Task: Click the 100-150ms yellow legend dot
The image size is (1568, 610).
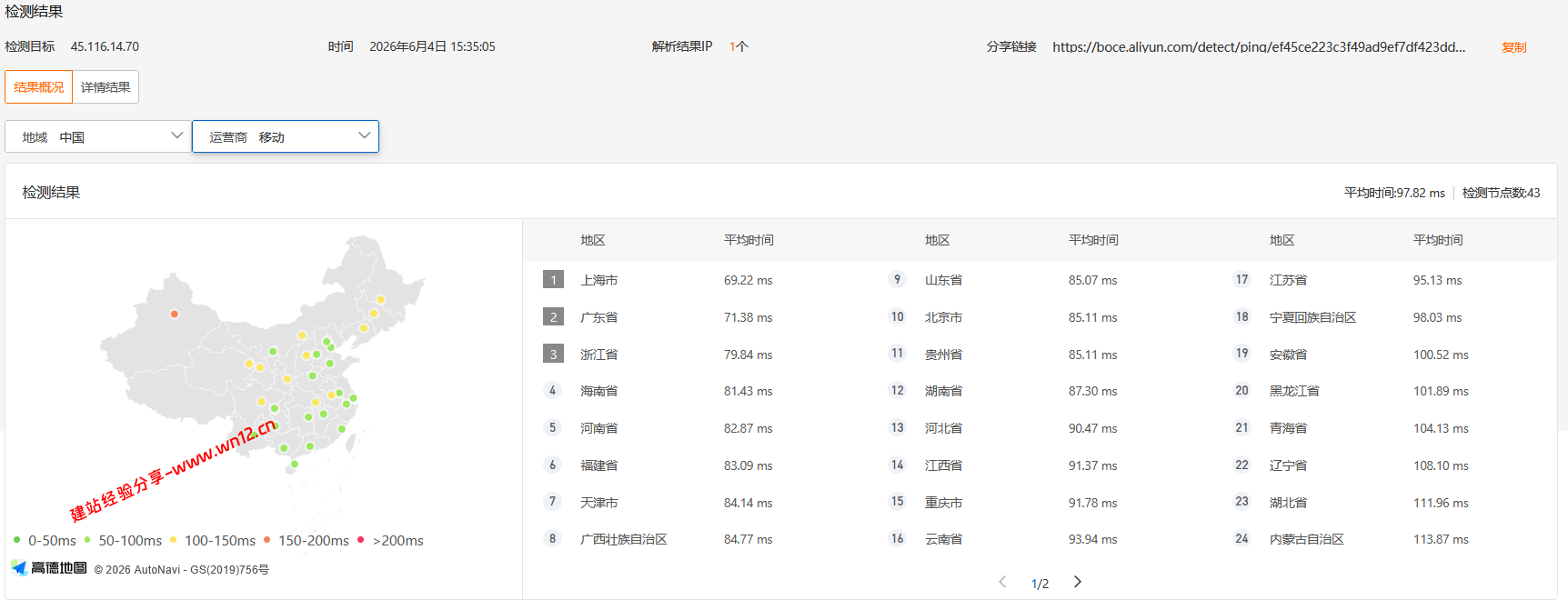Action: 174,540
